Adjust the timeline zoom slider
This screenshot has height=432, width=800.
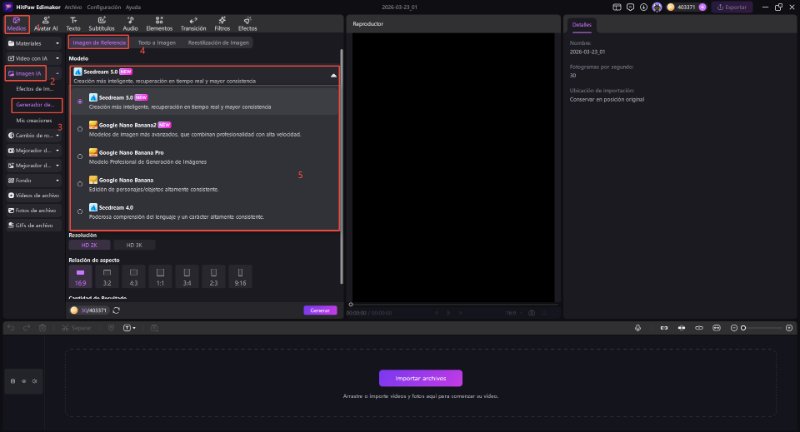click(x=742, y=328)
